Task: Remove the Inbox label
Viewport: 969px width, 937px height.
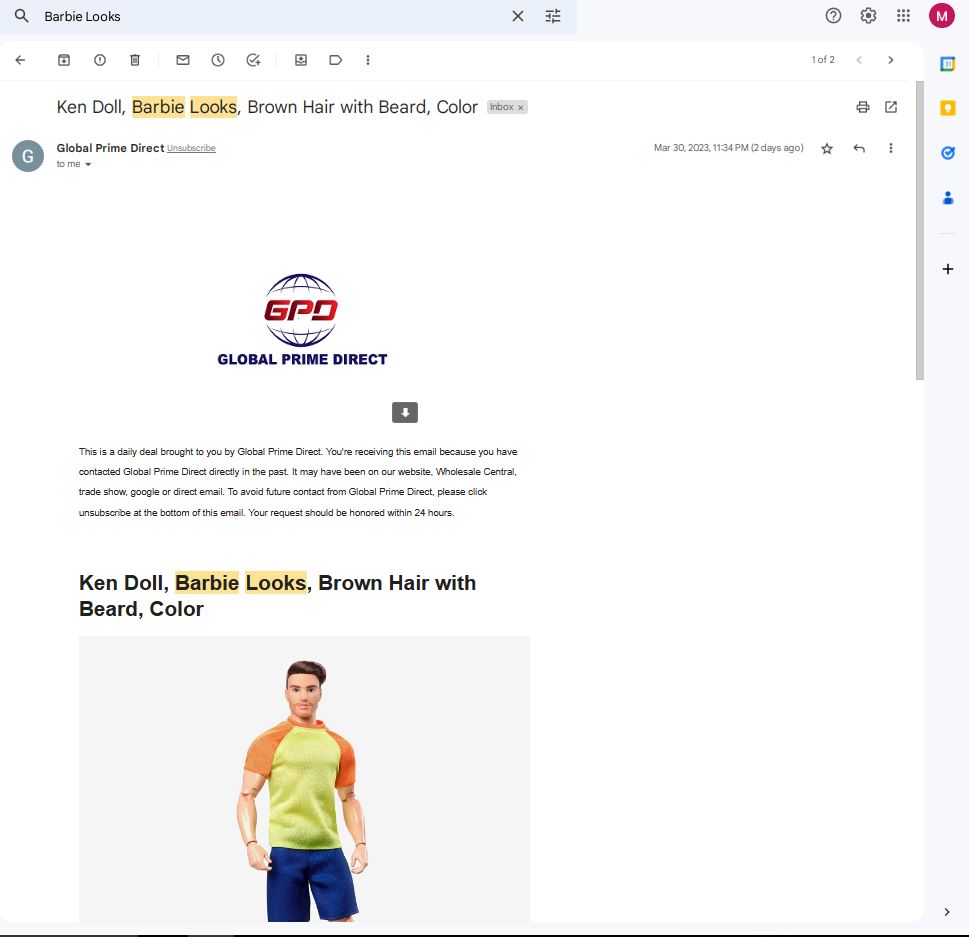Action: (520, 108)
